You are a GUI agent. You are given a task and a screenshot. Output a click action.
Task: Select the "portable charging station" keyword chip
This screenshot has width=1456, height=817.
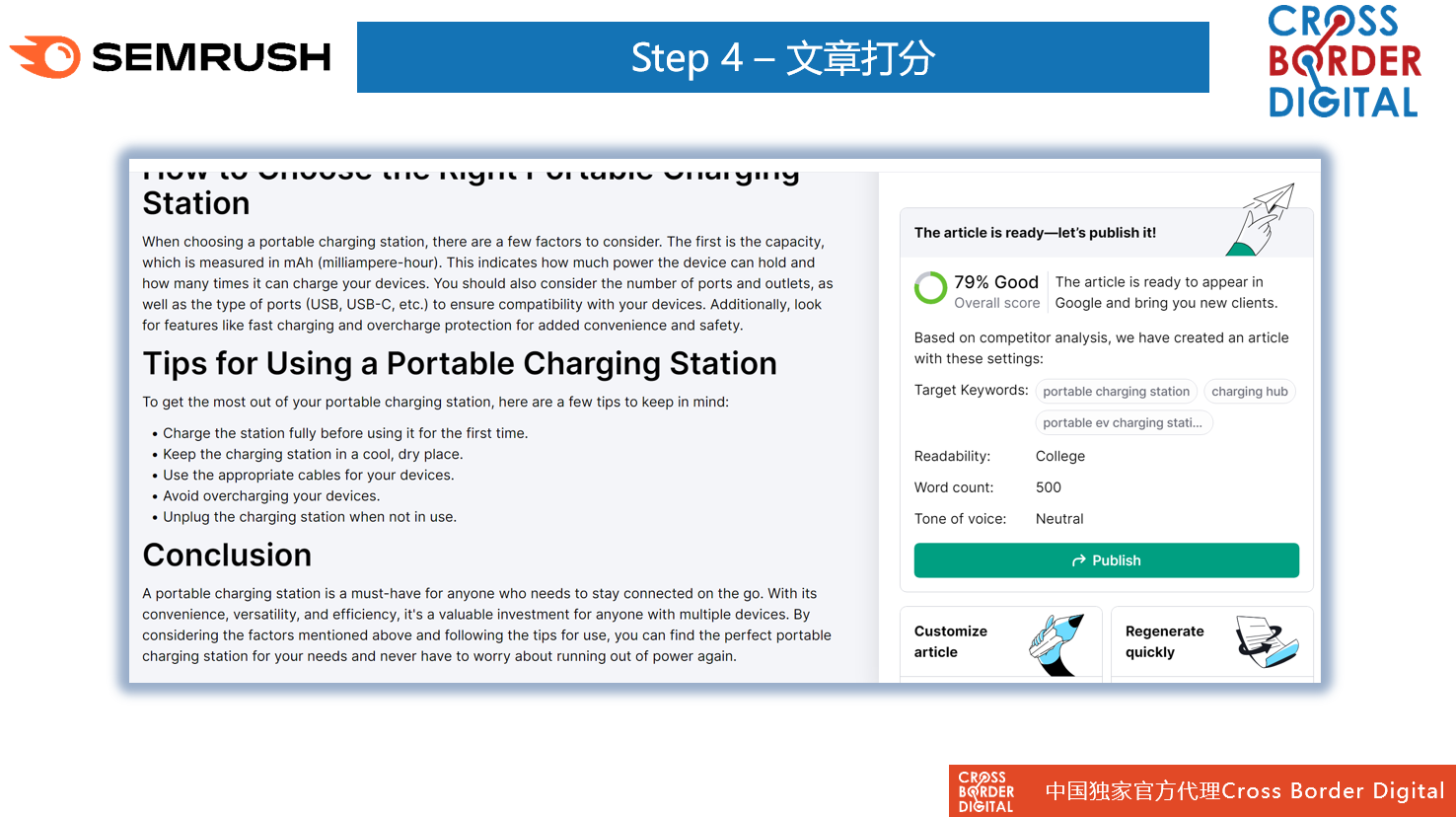pos(1116,392)
